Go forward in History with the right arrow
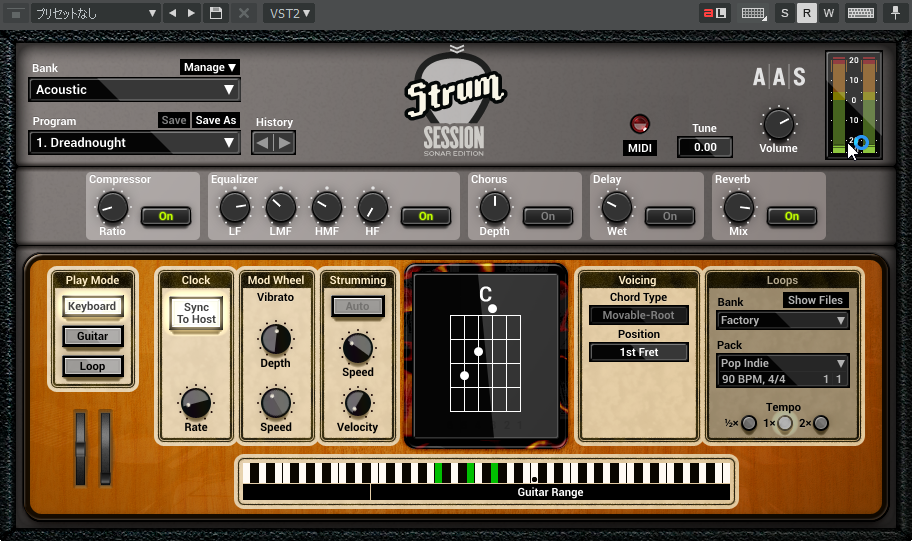Viewport: 912px width, 541px height. pos(284,143)
